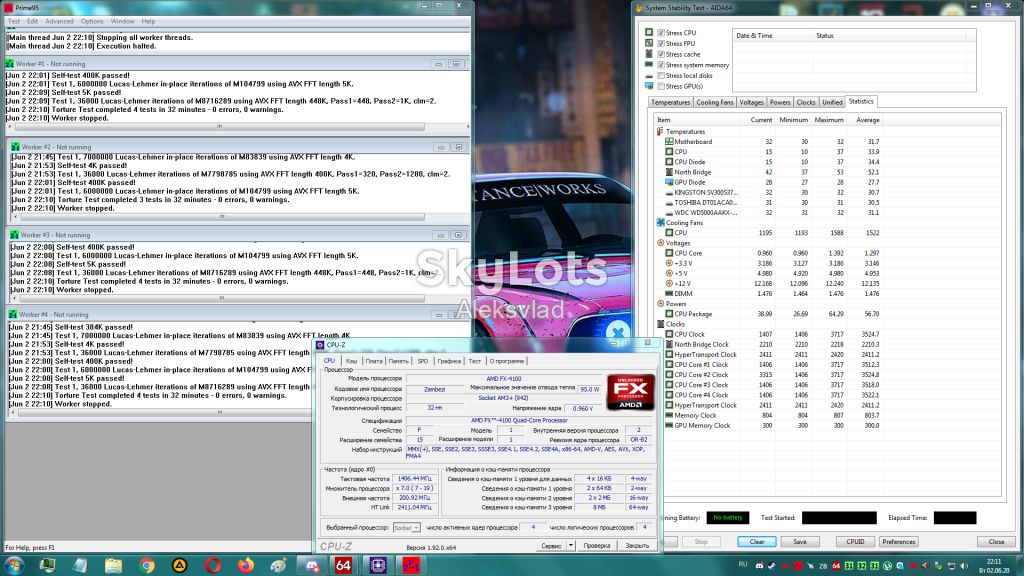1024x576 pixels.
Task: Open the Options menu in Prime95
Action: tap(92, 22)
